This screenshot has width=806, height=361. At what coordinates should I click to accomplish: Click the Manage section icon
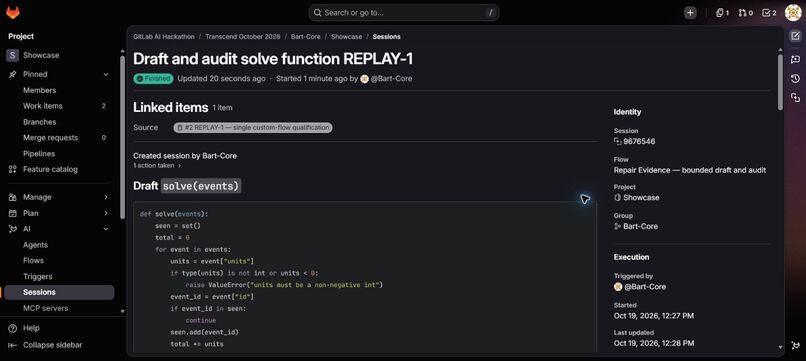[x=13, y=197]
